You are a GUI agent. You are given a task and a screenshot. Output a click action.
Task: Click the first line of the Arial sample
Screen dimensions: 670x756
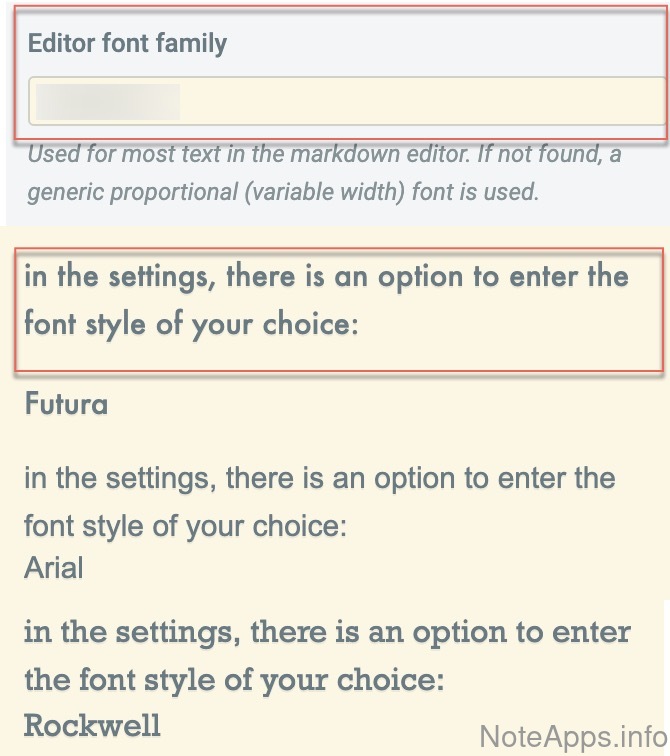point(318,478)
